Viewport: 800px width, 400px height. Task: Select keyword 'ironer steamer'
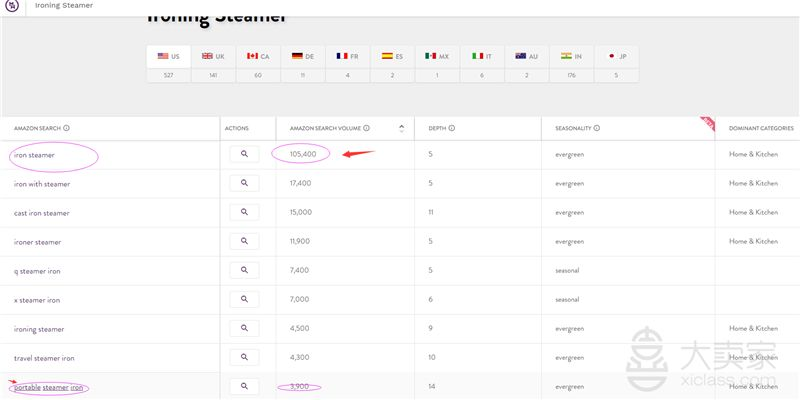pyautogui.click(x=37, y=242)
